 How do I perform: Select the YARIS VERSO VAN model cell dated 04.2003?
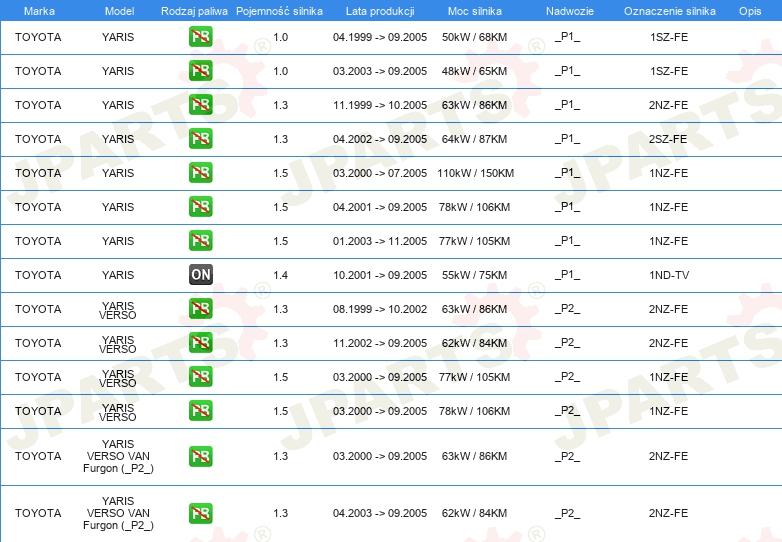118,513
